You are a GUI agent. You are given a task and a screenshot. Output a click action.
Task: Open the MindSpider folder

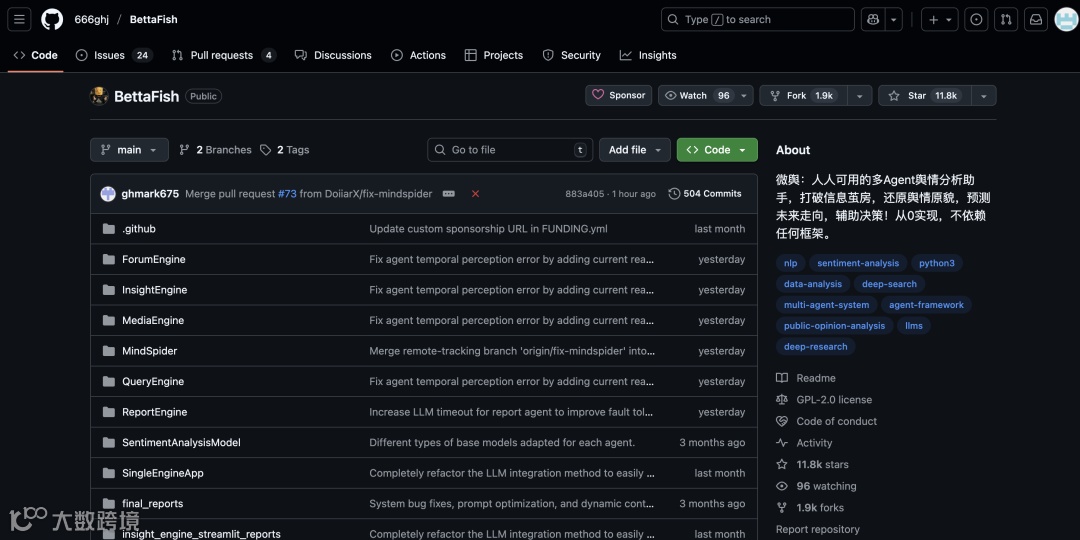[149, 351]
